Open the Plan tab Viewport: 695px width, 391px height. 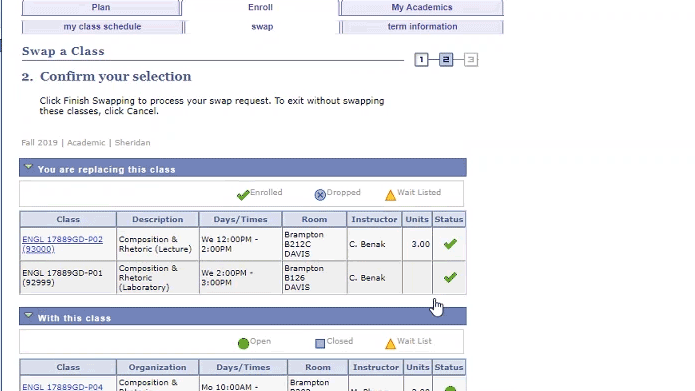point(101,8)
